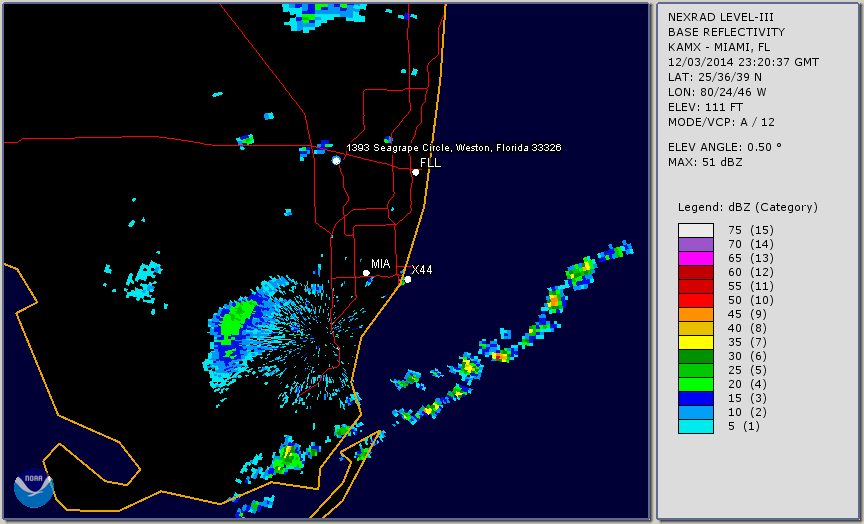864x524 pixels.
Task: Click the NOAA logo icon
Action: click(34, 488)
